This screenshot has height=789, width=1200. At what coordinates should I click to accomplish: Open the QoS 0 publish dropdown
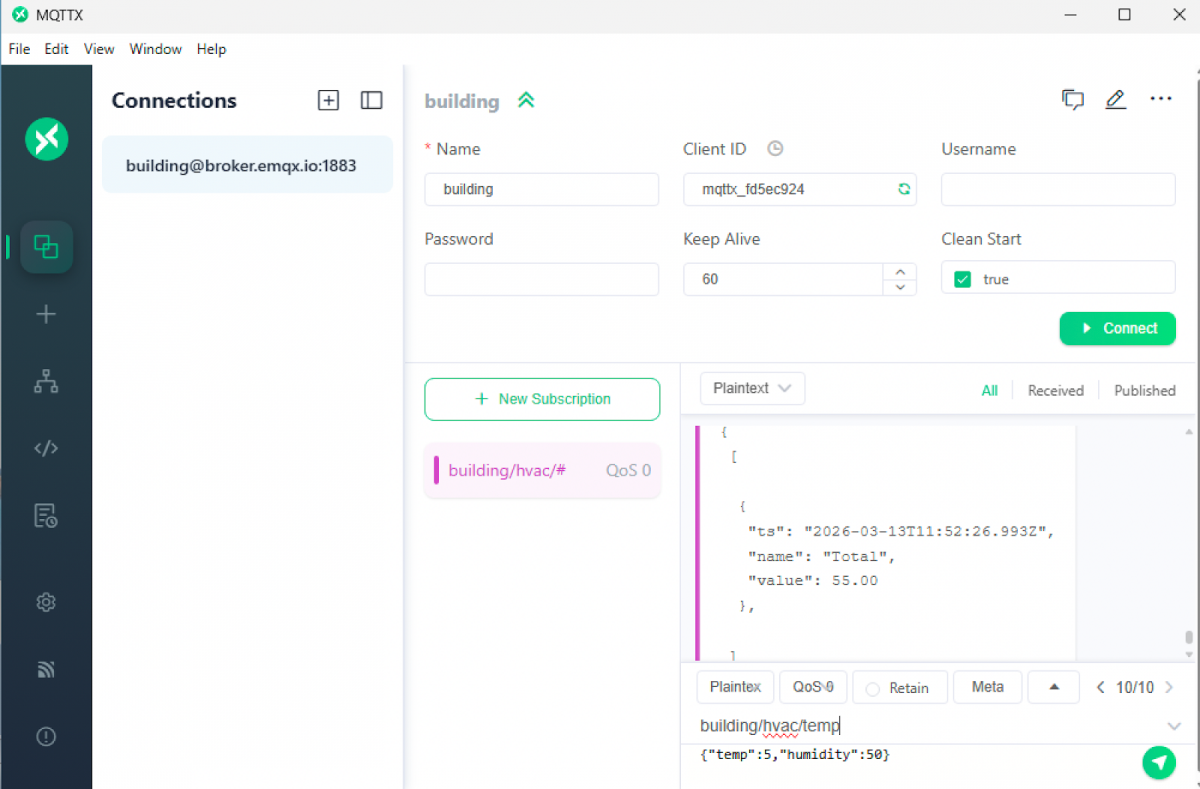812,687
